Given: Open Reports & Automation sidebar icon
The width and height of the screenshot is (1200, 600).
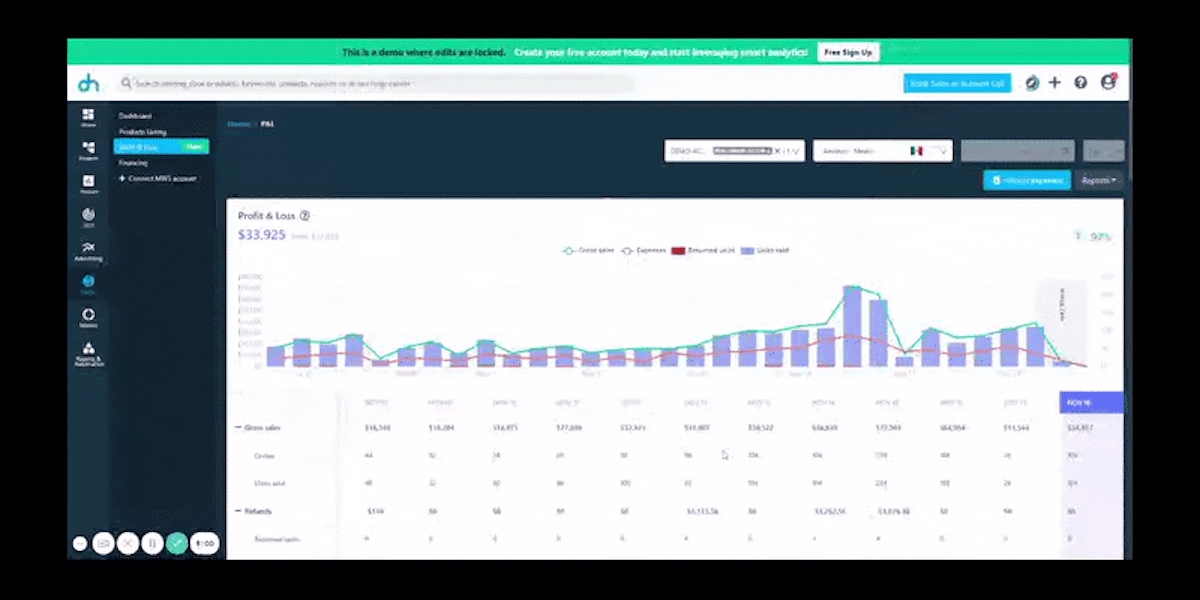Looking at the screenshot, I should point(88,354).
